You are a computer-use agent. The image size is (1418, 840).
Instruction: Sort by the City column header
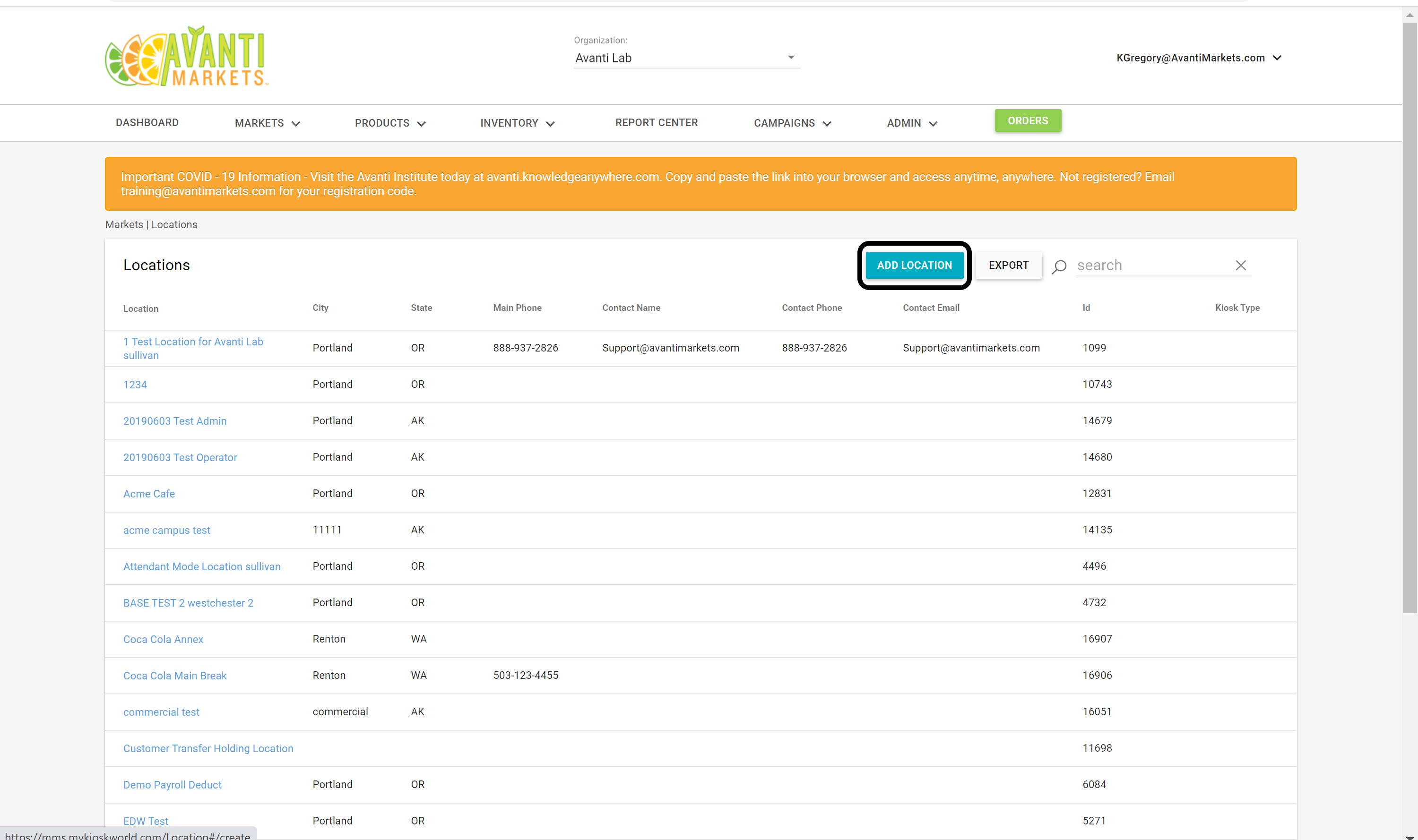320,308
